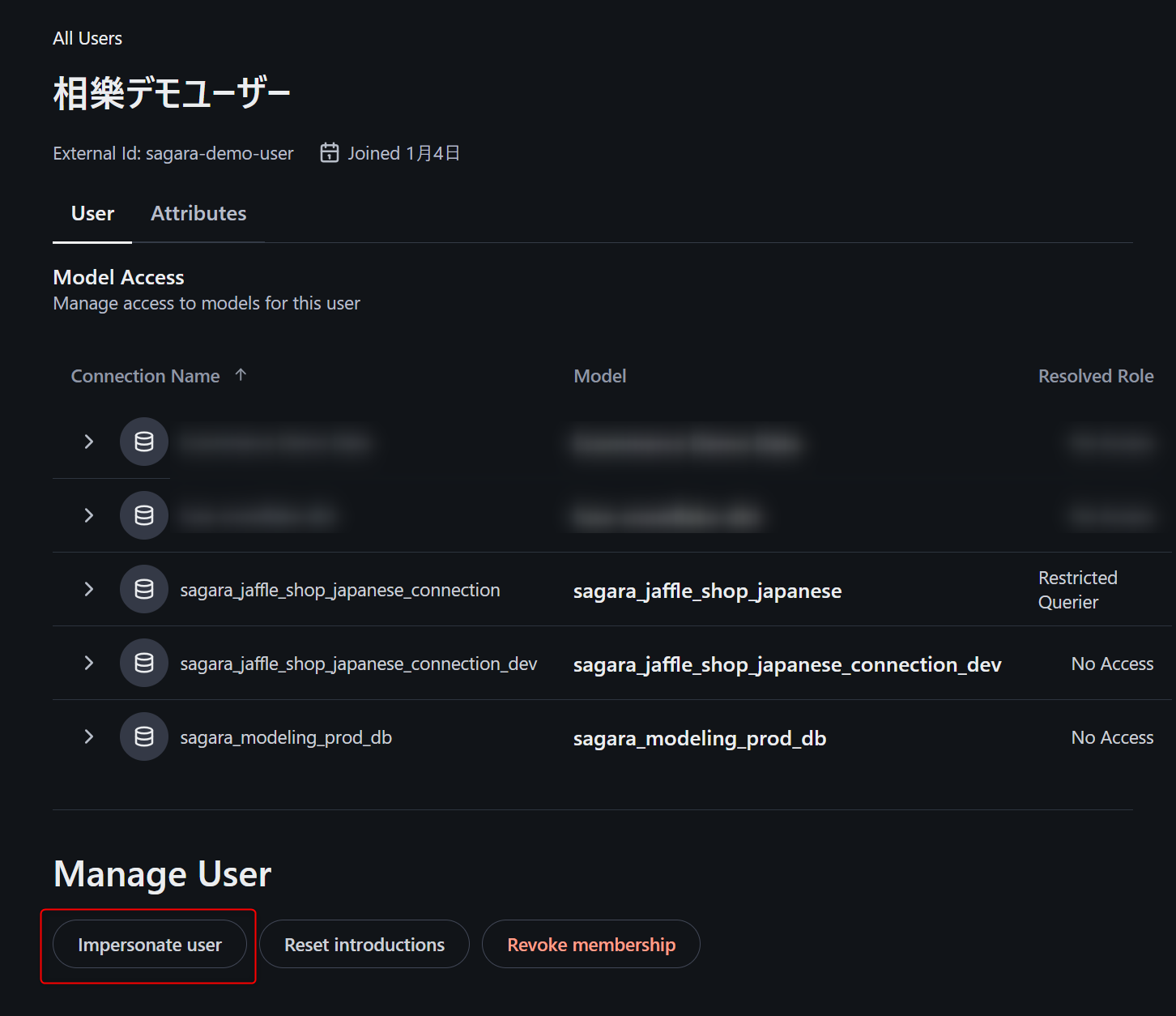Select model name sagara_jaffle_shop_japanese
Image resolution: width=1176 pixels, height=1016 pixels.
pos(707,591)
